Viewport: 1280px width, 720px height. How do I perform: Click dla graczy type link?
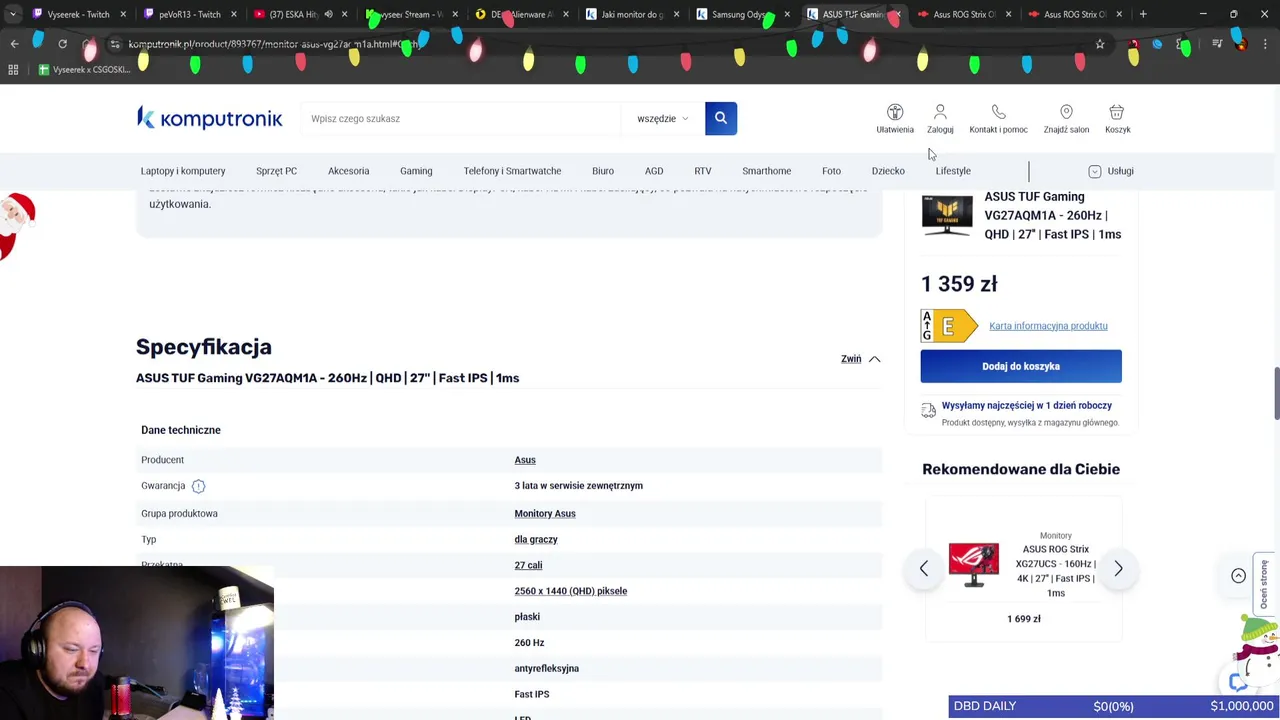[x=536, y=540]
